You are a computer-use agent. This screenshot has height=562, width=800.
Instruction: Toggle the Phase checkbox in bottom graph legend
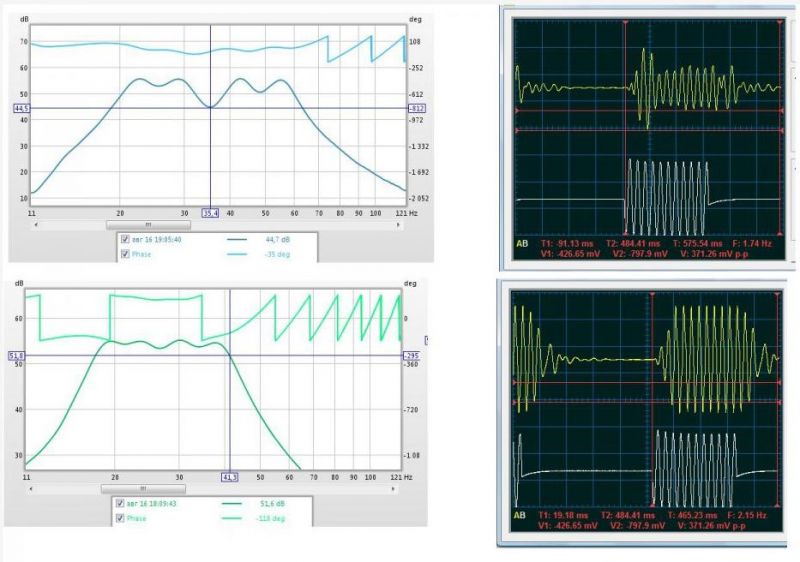tap(120, 518)
